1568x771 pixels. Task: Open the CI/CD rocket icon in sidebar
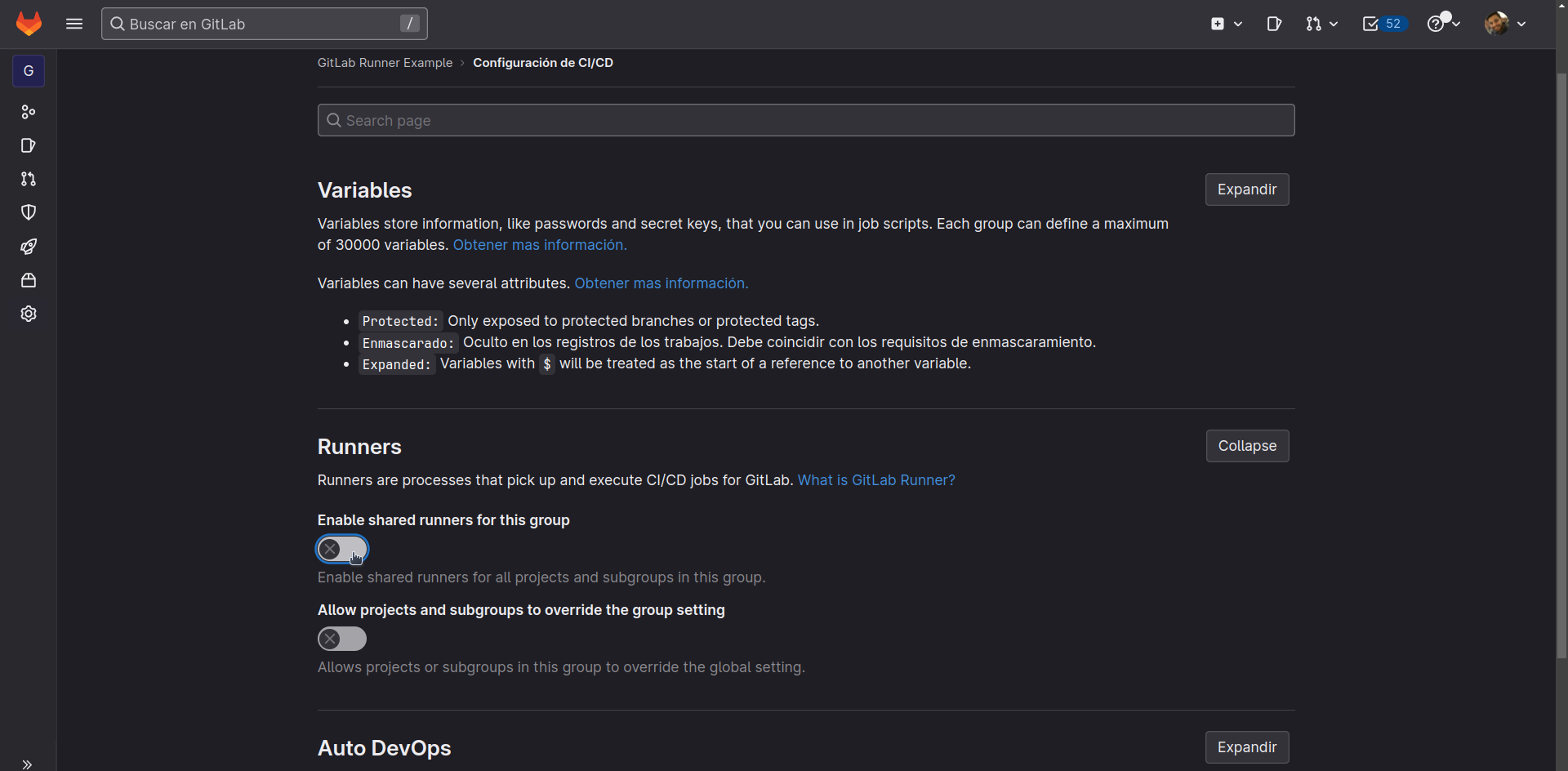(29, 247)
